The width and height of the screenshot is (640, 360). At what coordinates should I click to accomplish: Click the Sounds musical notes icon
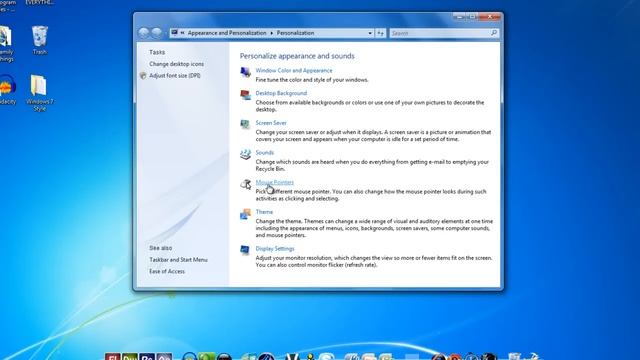245,154
